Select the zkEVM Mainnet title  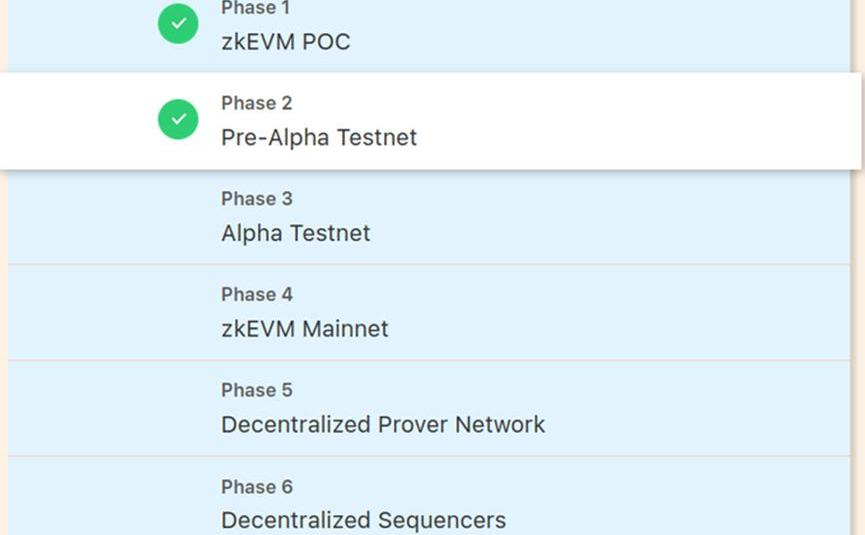tap(304, 329)
